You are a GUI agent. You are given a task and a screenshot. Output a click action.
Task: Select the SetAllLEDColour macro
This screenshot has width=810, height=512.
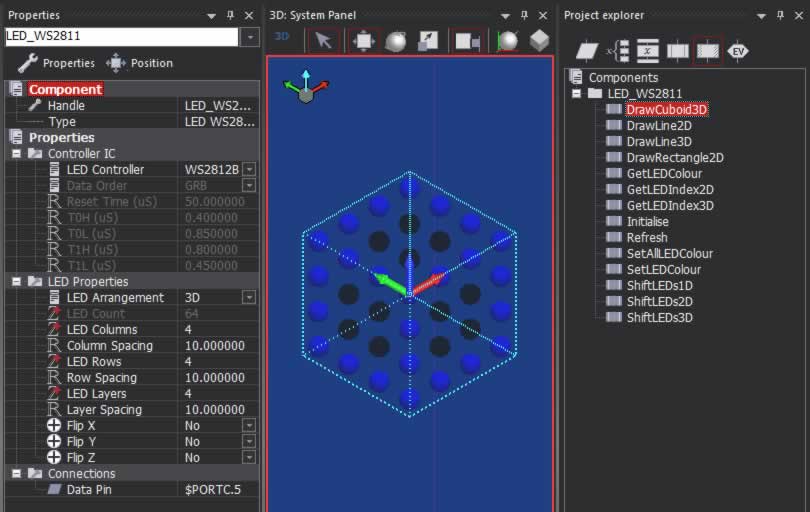tap(669, 254)
